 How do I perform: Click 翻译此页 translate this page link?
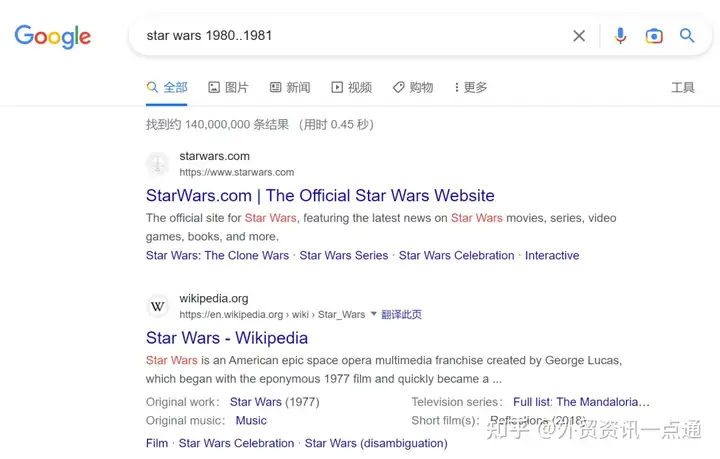click(x=401, y=314)
